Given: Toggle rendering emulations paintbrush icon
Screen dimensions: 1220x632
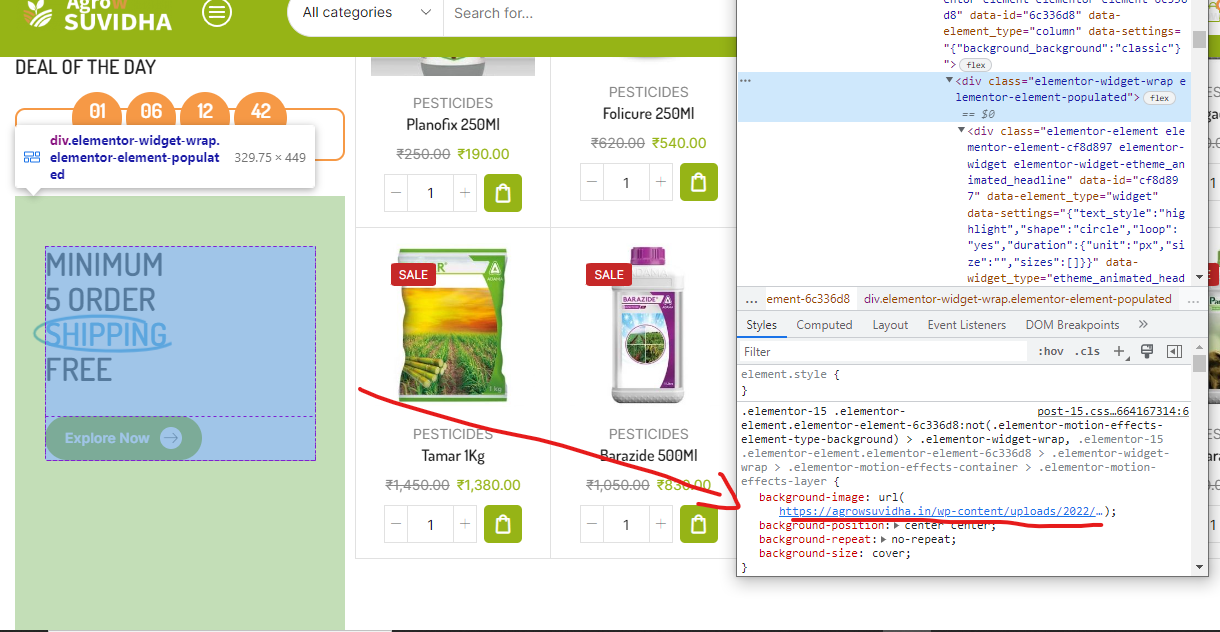Looking at the screenshot, I should [x=1147, y=351].
